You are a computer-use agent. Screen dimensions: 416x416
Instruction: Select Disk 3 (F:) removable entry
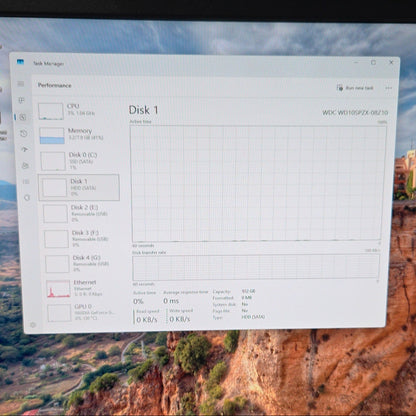[x=82, y=238]
